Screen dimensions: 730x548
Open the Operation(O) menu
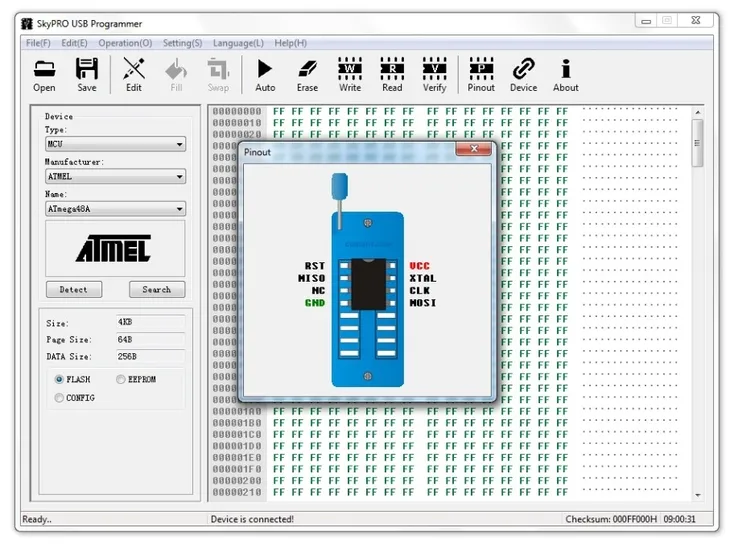[x=125, y=43]
